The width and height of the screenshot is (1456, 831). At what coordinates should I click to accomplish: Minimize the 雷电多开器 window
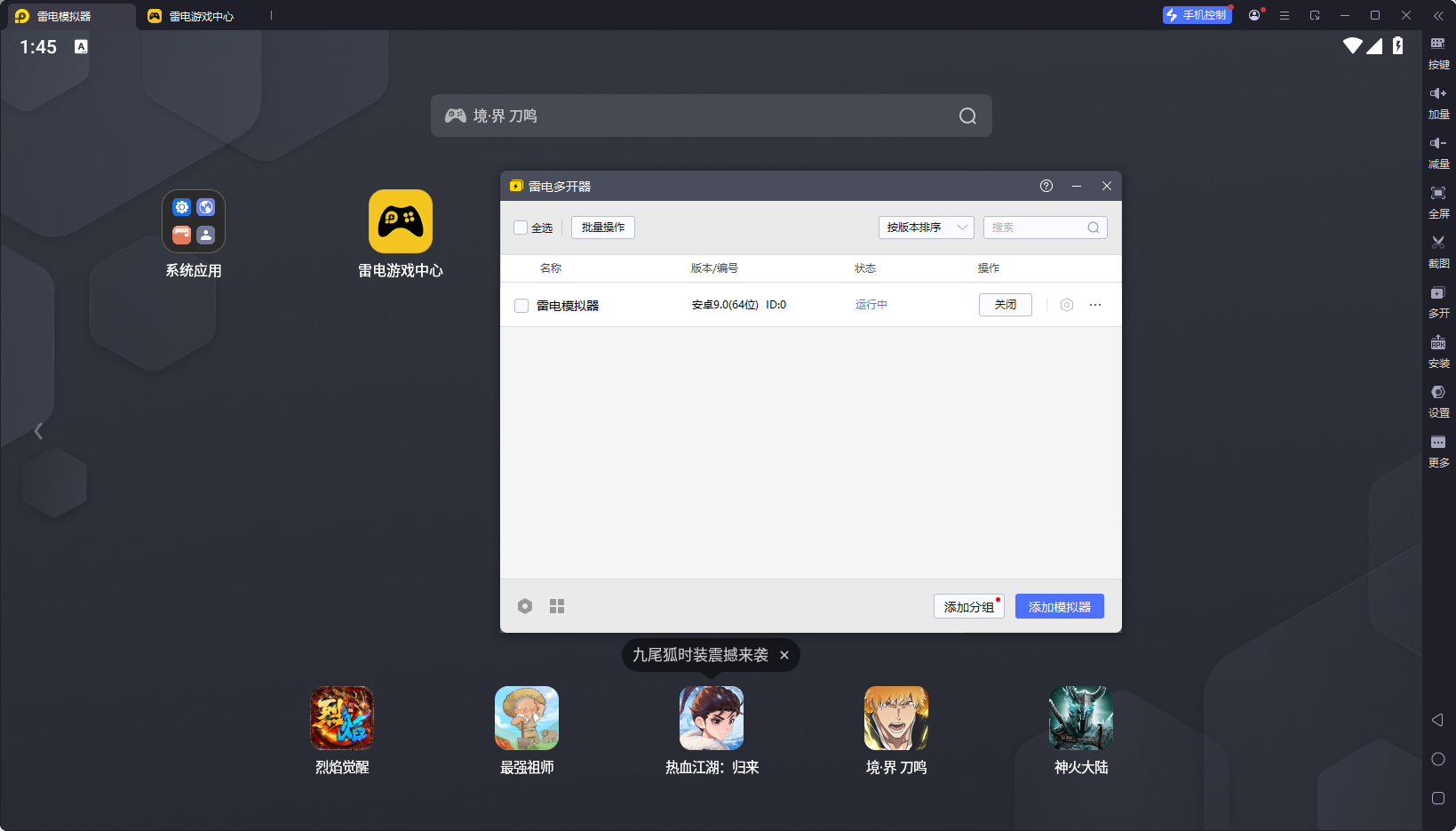pos(1077,186)
